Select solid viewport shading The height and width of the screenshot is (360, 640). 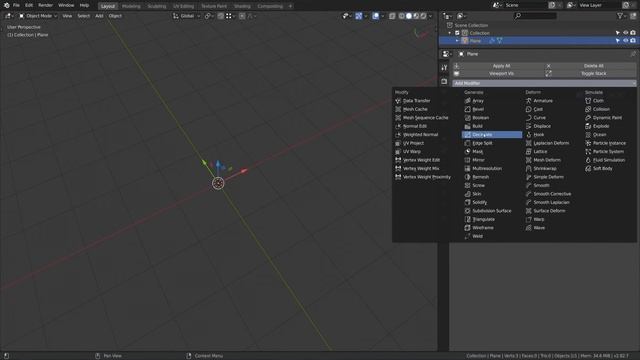[409, 16]
